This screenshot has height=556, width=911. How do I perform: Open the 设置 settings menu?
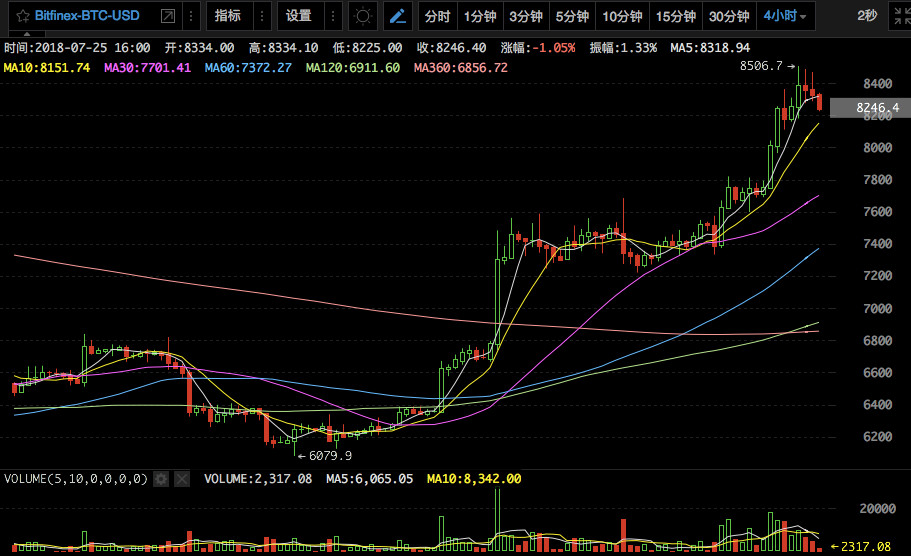pos(299,16)
